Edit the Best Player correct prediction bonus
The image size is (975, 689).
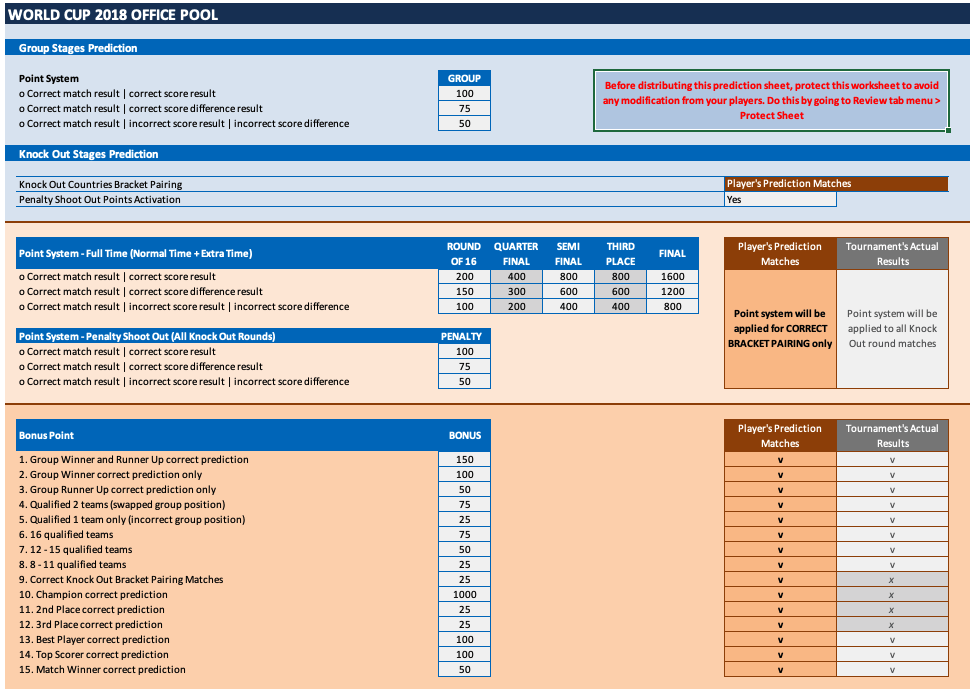tap(463, 639)
